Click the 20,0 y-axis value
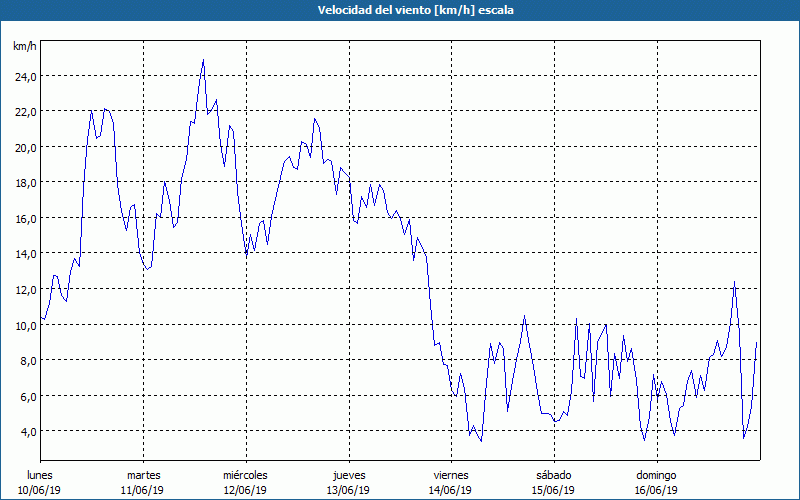This screenshot has width=800, height=500. 26,147
